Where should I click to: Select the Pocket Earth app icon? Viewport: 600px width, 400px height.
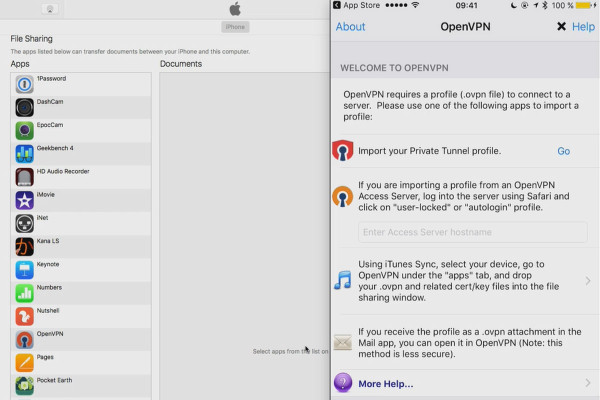click(24, 386)
